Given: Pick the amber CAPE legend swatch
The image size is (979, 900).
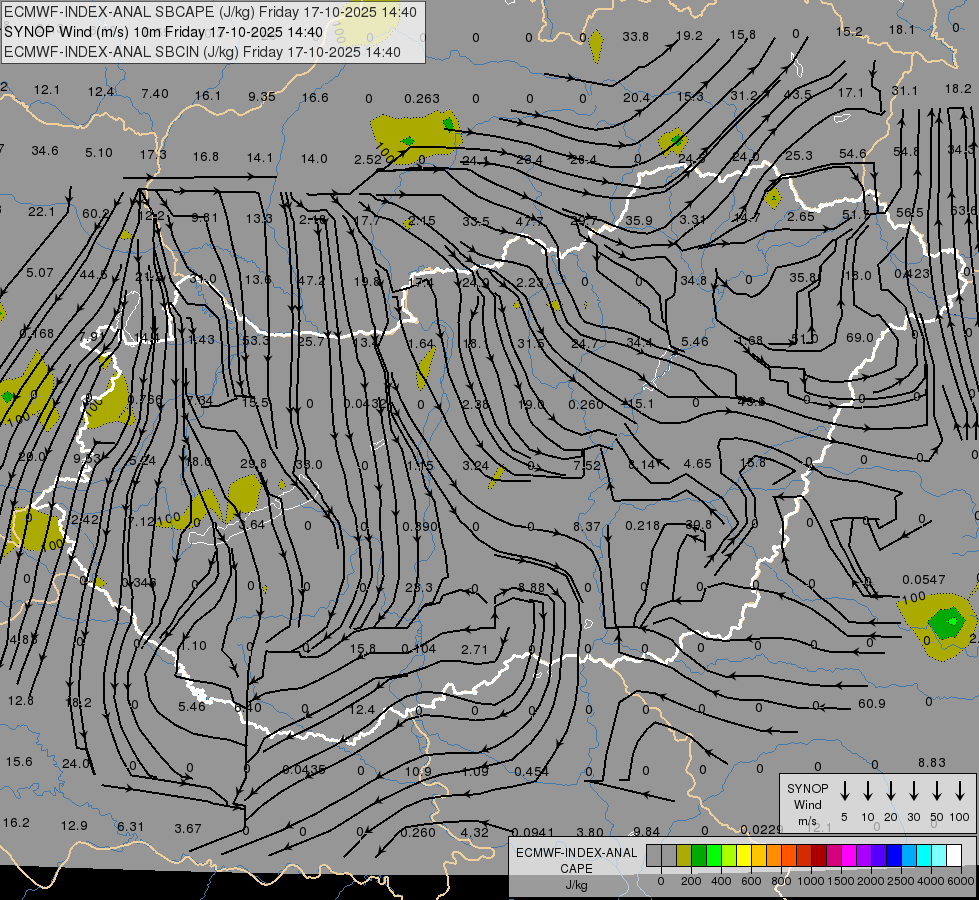Looking at the screenshot, I should (x=759, y=856).
